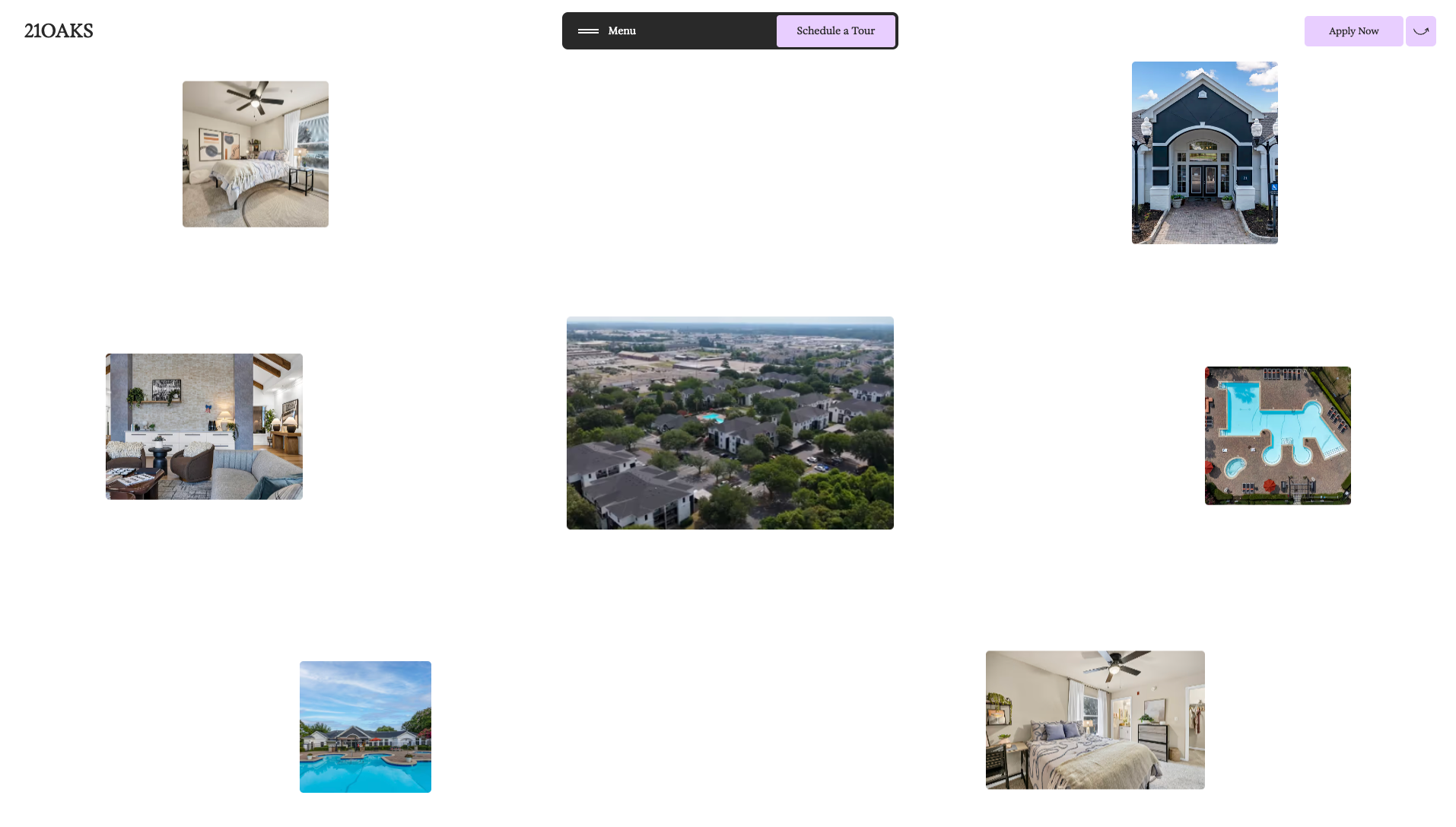Click the Schedule a Tour button
This screenshot has width=1456, height=827.
tap(835, 31)
